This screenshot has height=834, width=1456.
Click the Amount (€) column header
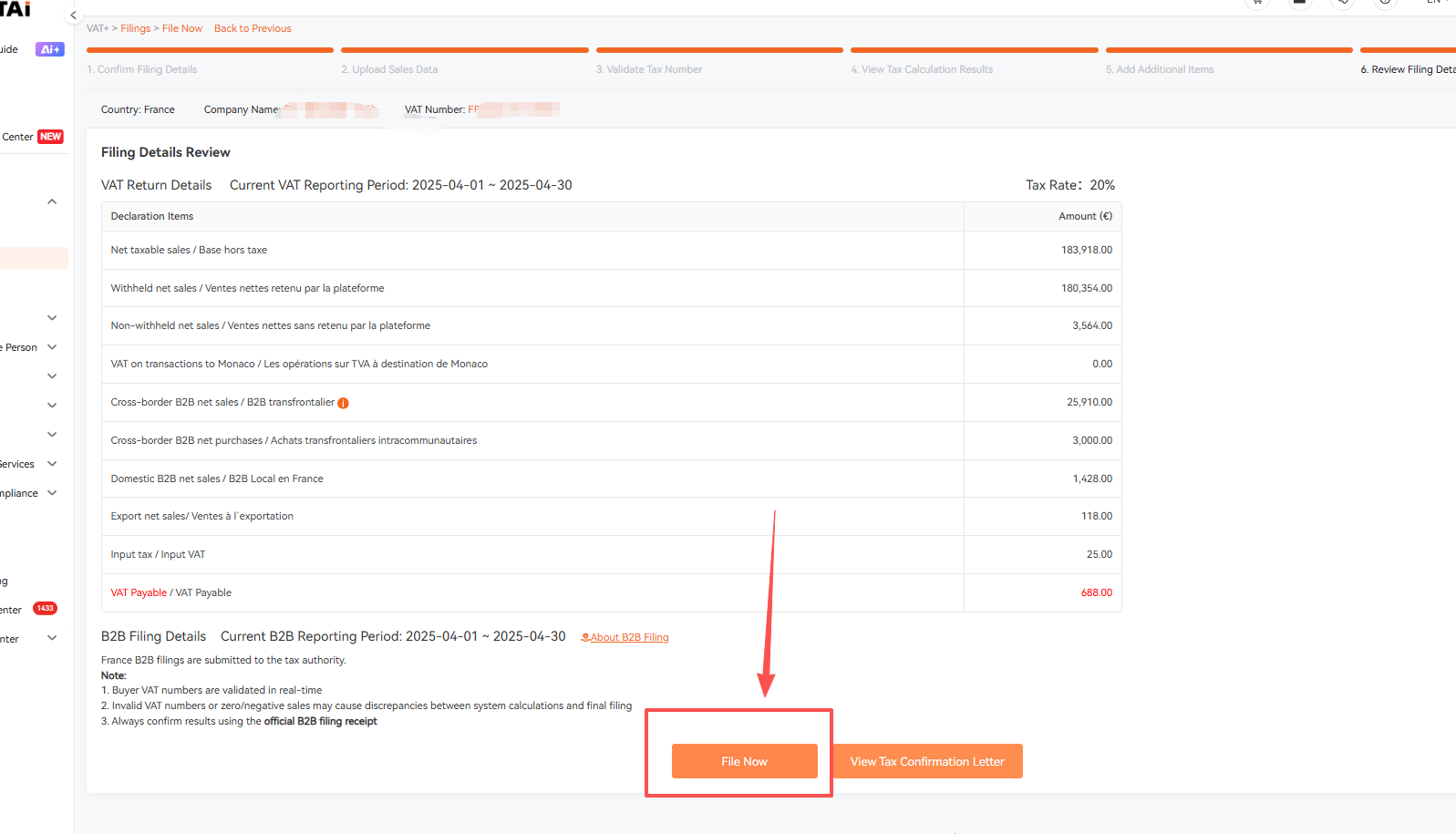[x=1085, y=216]
